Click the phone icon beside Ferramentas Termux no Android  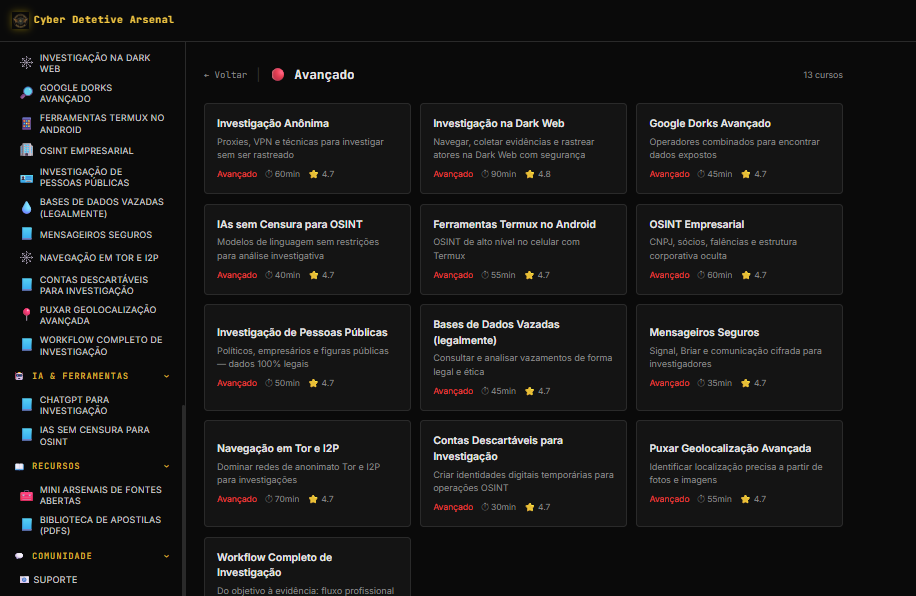(26, 123)
